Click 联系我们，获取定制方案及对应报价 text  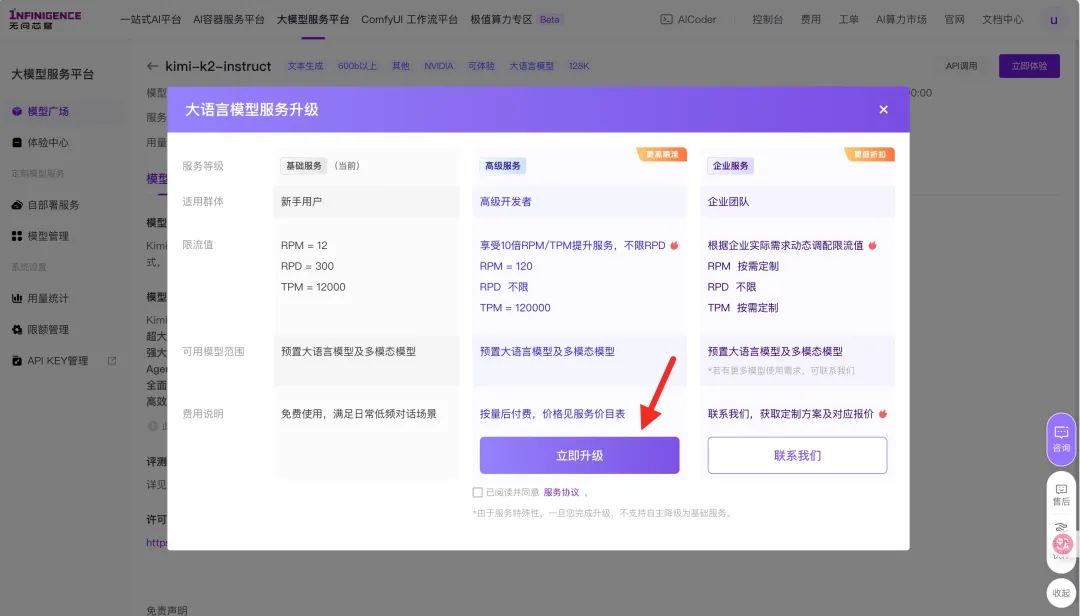point(791,414)
